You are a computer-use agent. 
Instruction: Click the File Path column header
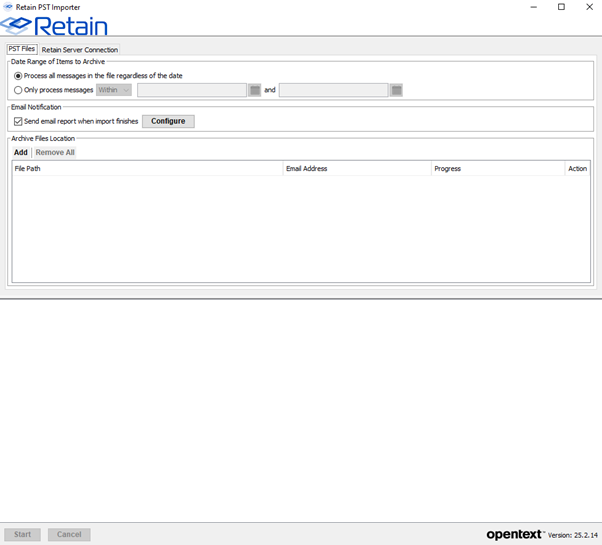point(147,168)
